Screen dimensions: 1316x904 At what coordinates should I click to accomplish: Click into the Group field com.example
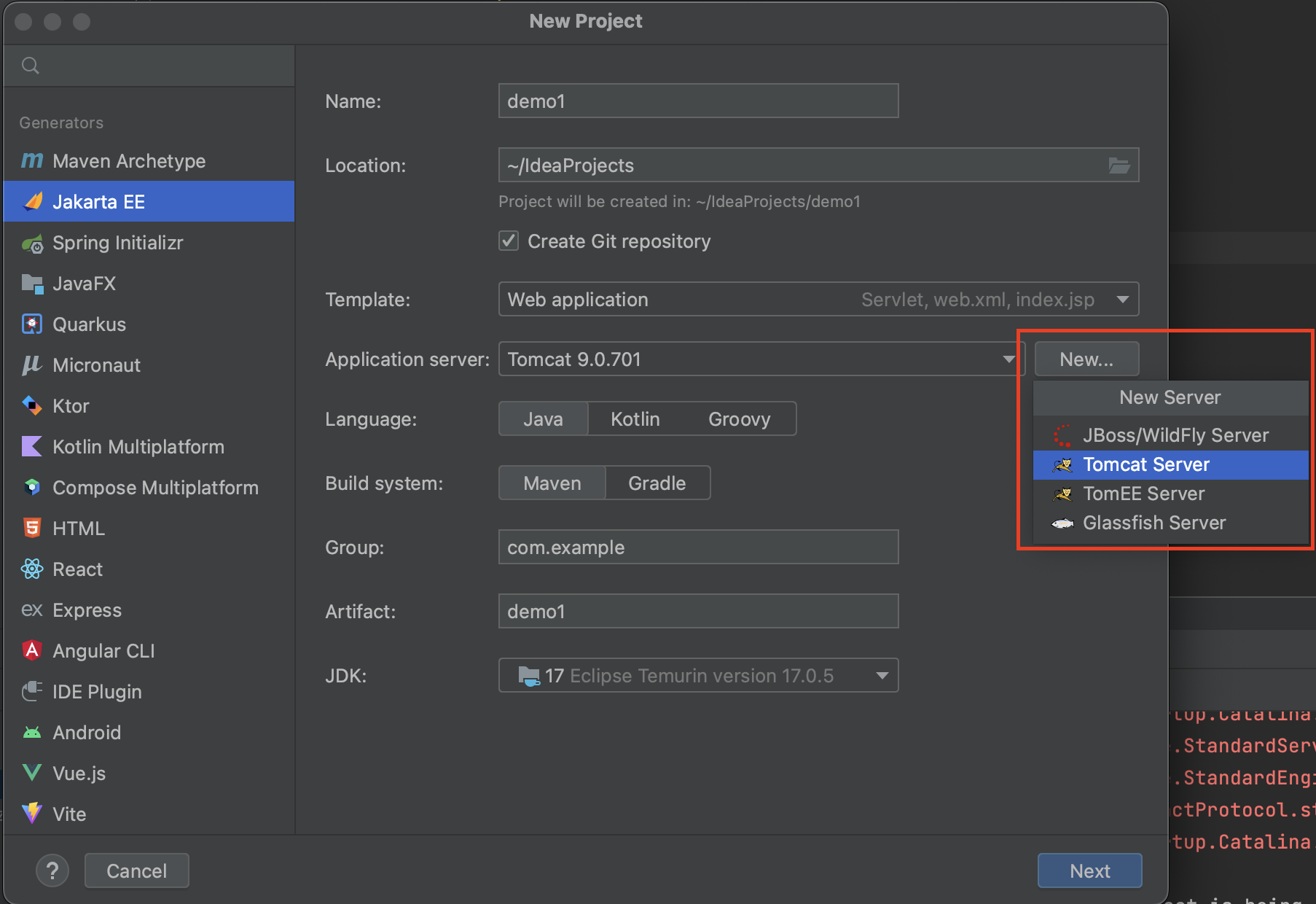pos(698,548)
